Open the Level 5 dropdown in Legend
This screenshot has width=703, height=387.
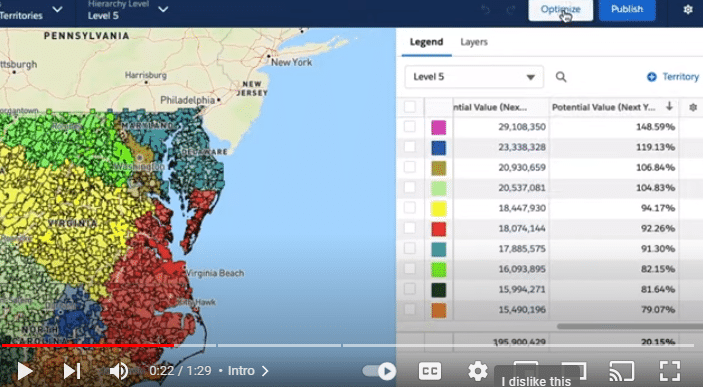tap(474, 77)
